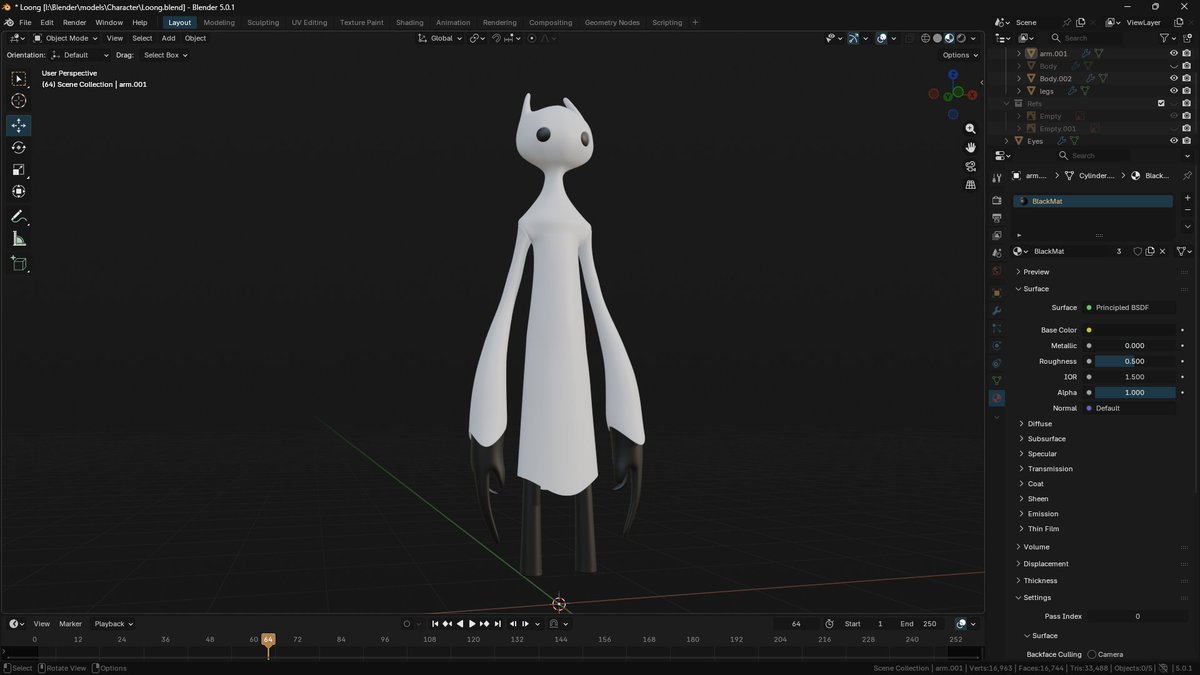Toggle the camera view icon
Viewport: 1200px width, 675px height.
coord(970,166)
